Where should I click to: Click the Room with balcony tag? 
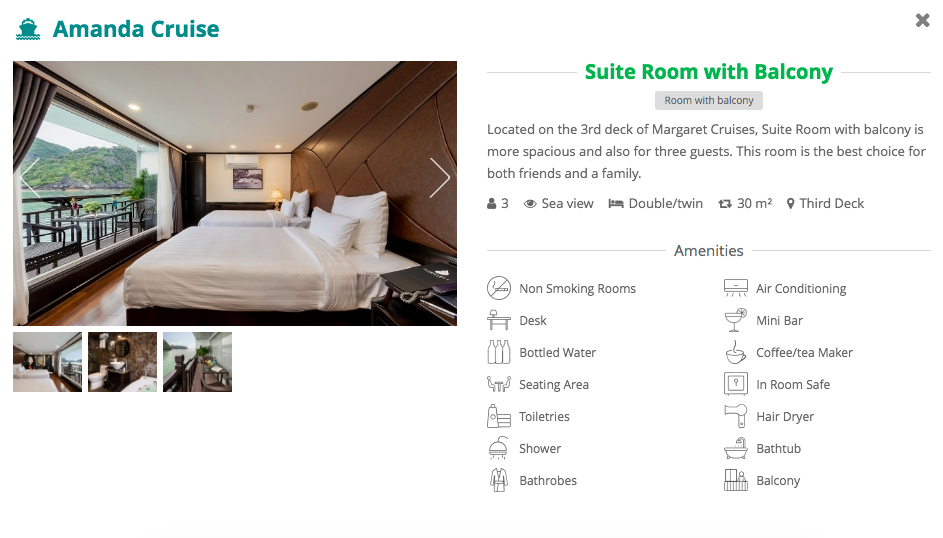point(708,100)
